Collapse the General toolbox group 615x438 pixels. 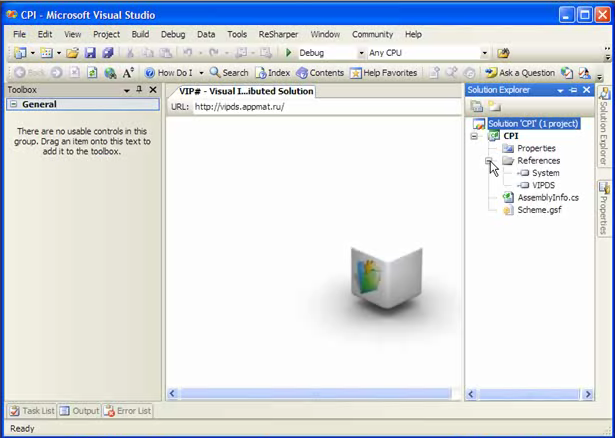point(14,104)
